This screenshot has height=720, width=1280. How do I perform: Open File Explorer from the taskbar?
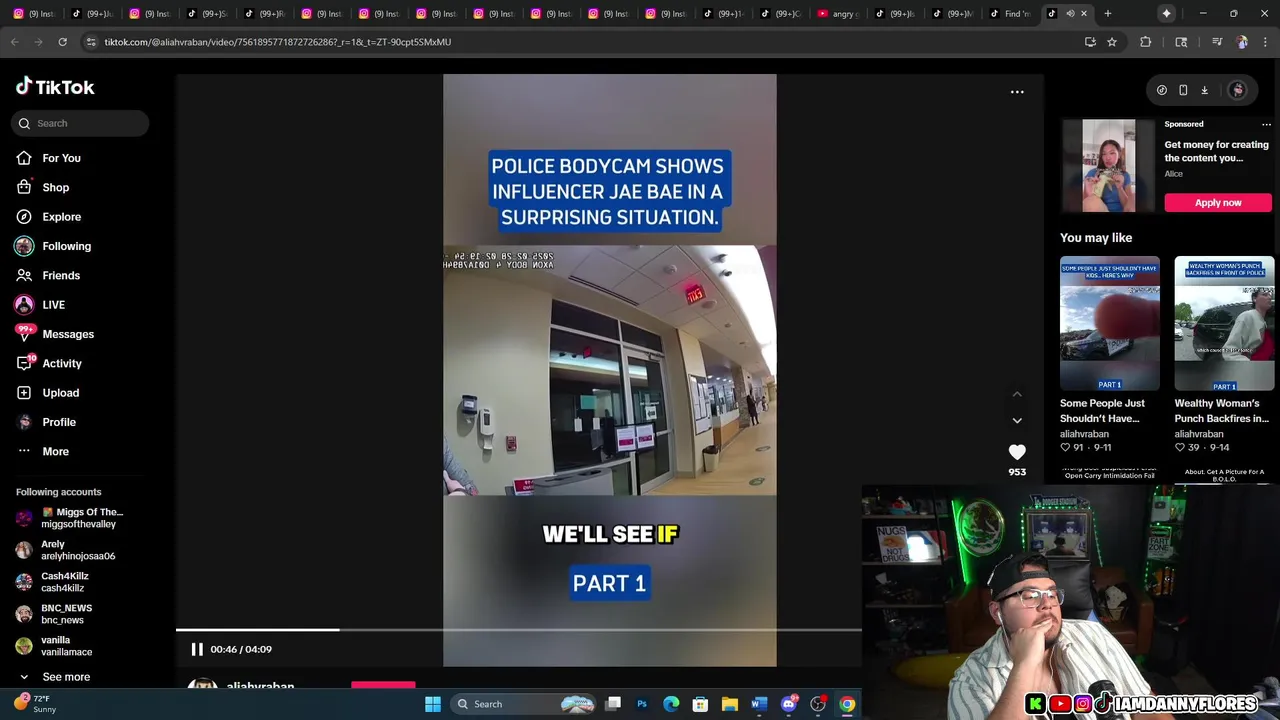click(729, 704)
